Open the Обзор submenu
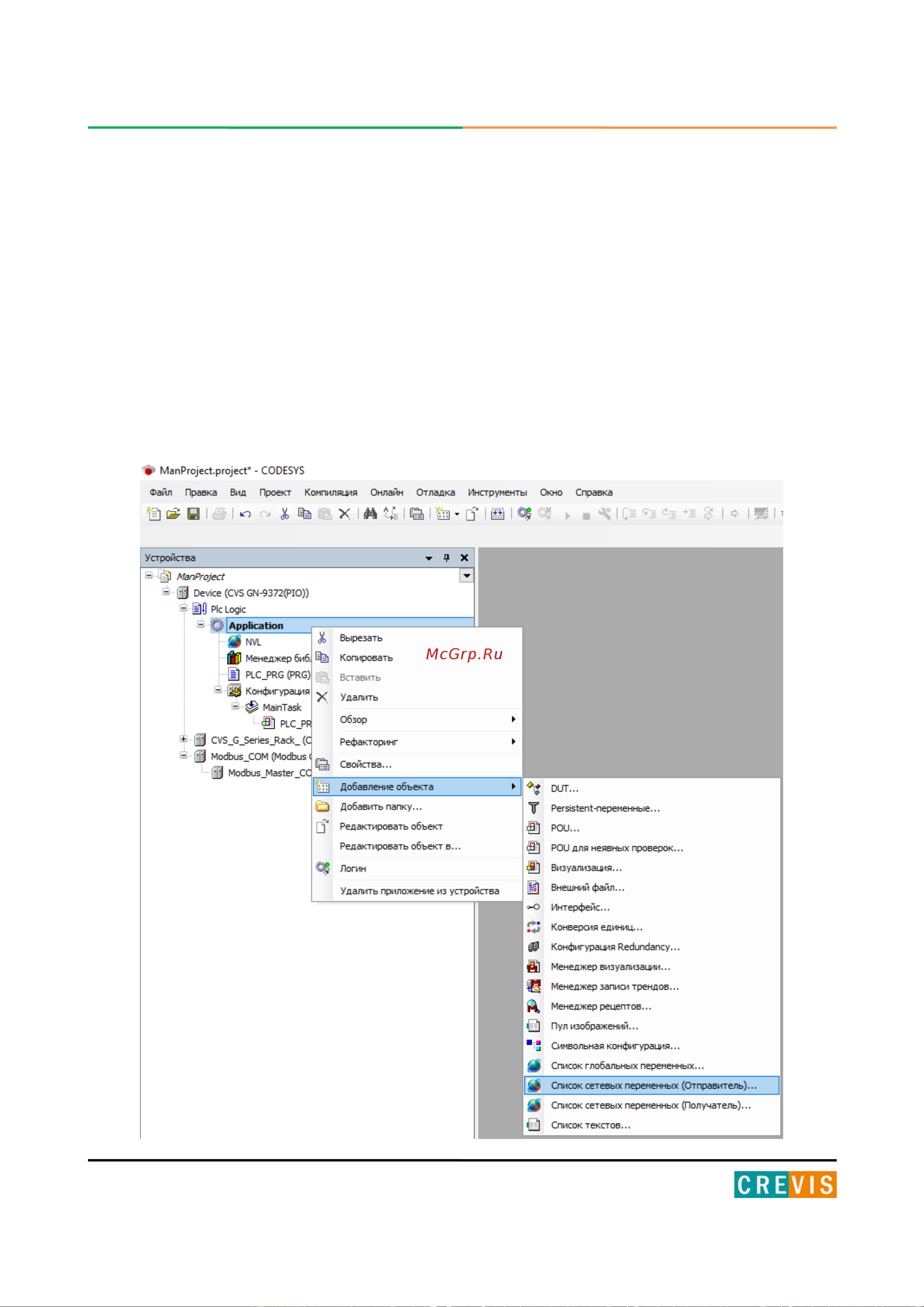The height and width of the screenshot is (1307, 924). tap(417, 719)
